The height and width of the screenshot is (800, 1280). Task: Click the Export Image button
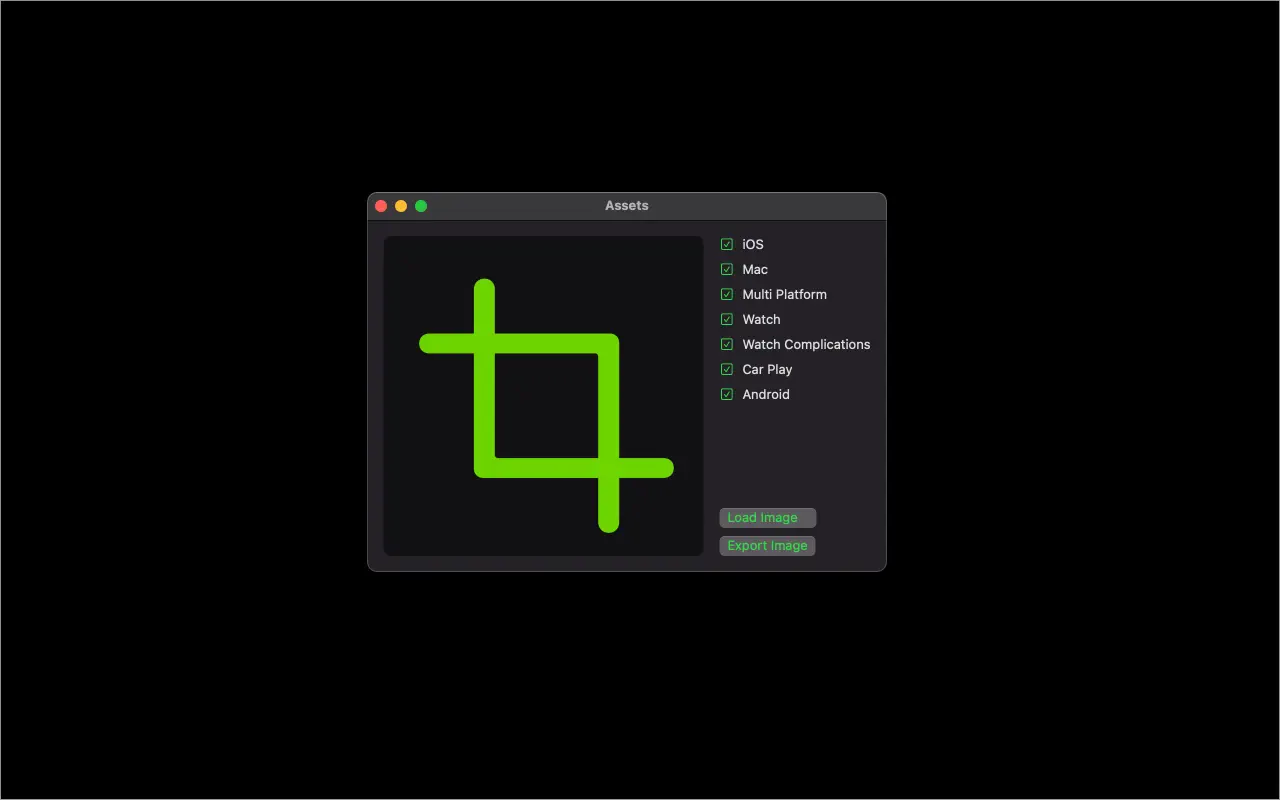(767, 545)
